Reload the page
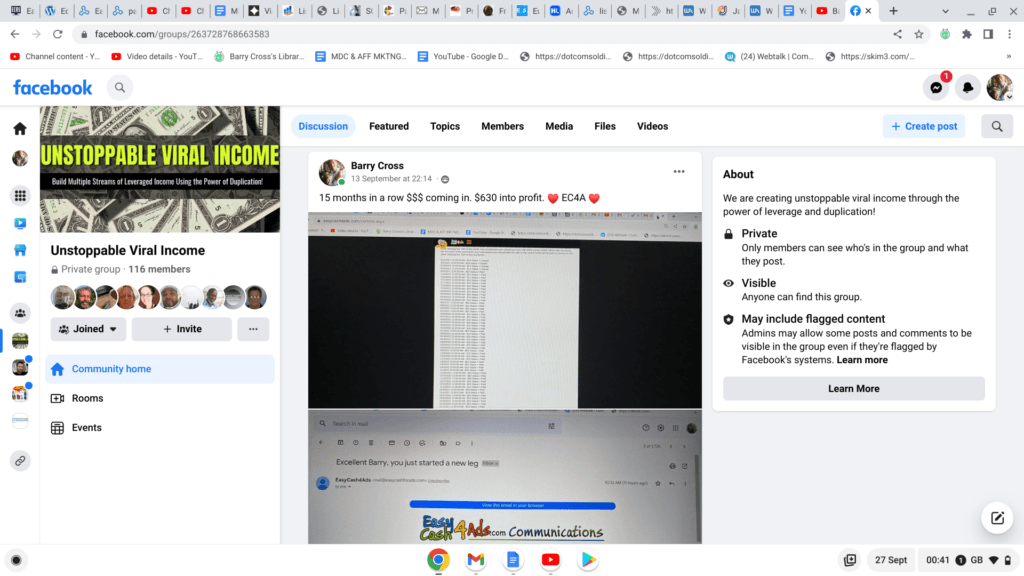This screenshot has height=576, width=1024. 57,34
